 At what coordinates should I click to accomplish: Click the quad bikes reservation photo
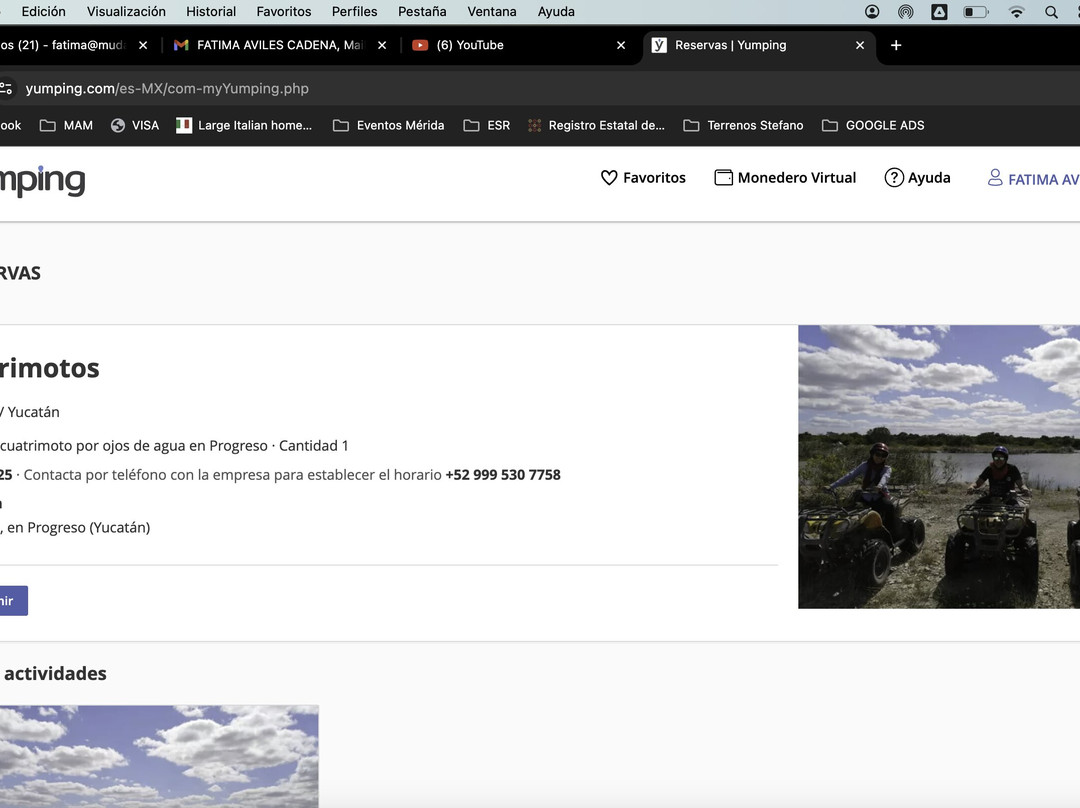(938, 466)
